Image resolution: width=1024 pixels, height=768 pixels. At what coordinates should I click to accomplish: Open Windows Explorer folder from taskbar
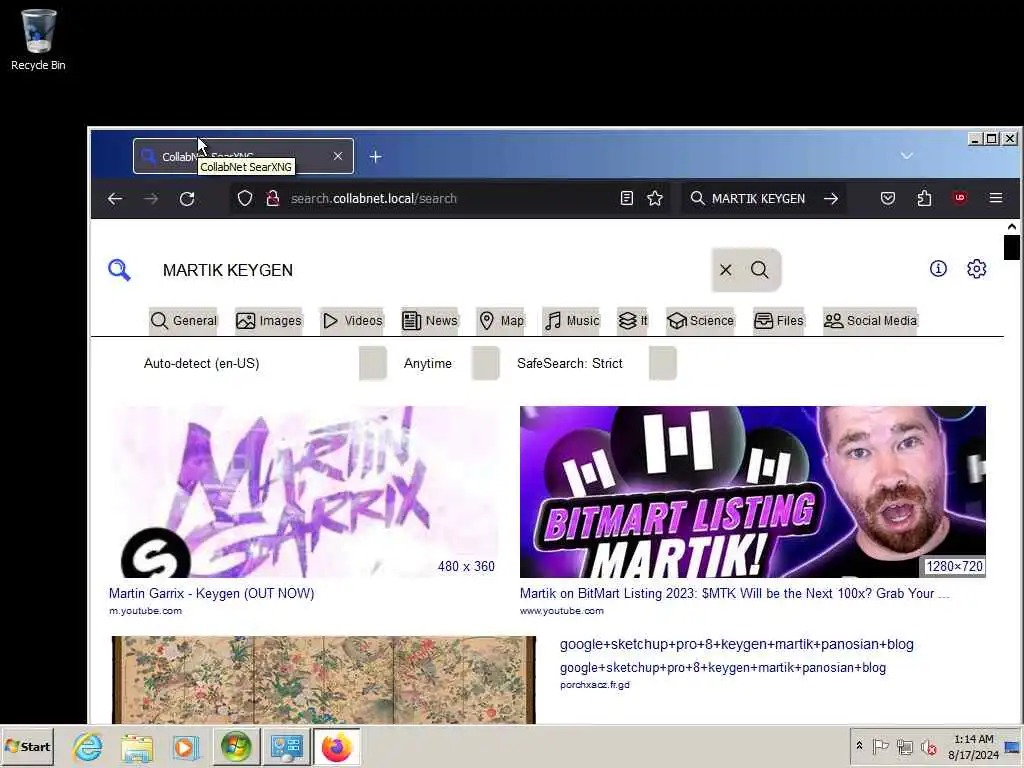tap(136, 746)
